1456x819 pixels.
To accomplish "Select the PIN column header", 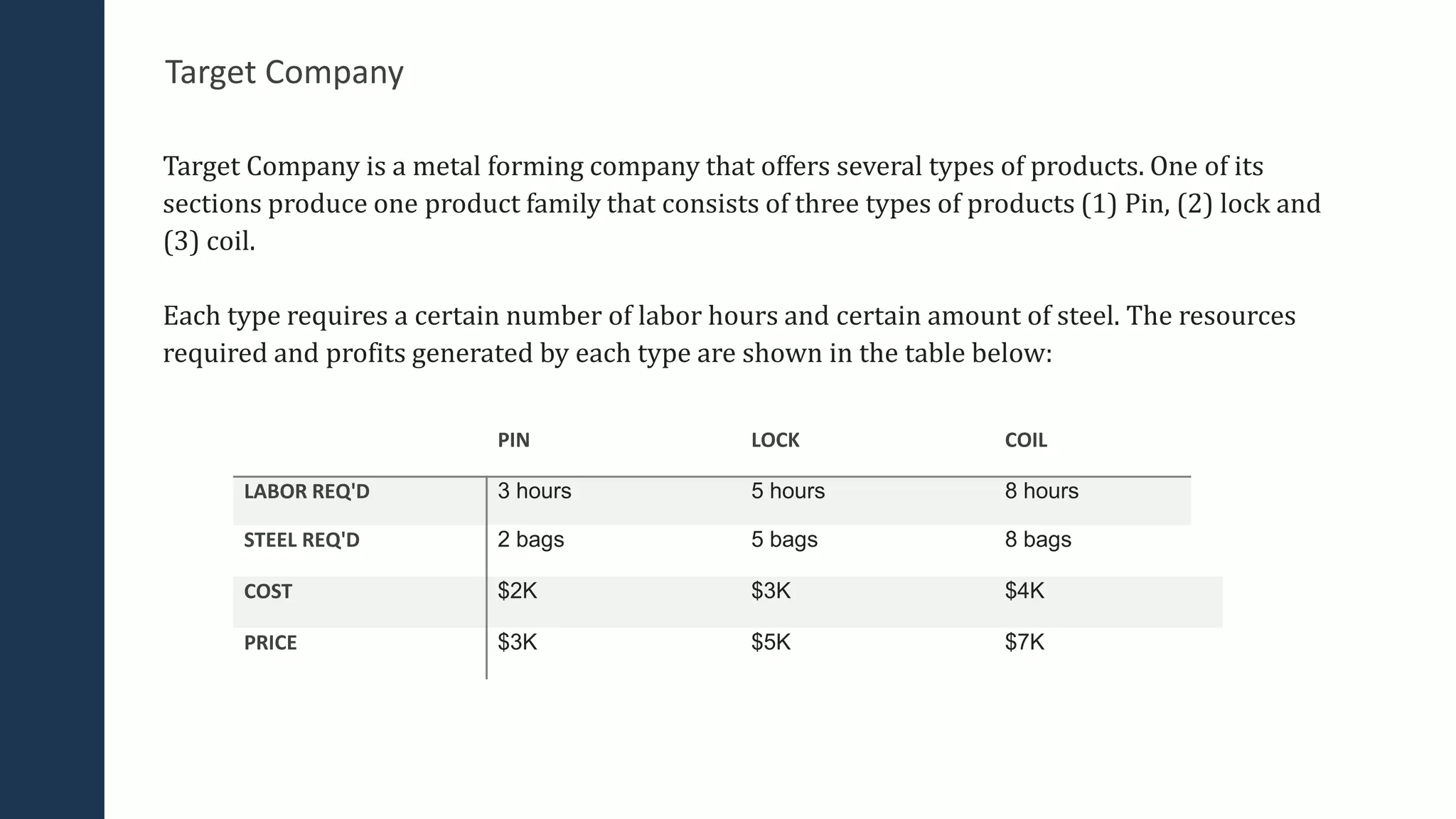I will pyautogui.click(x=513, y=440).
